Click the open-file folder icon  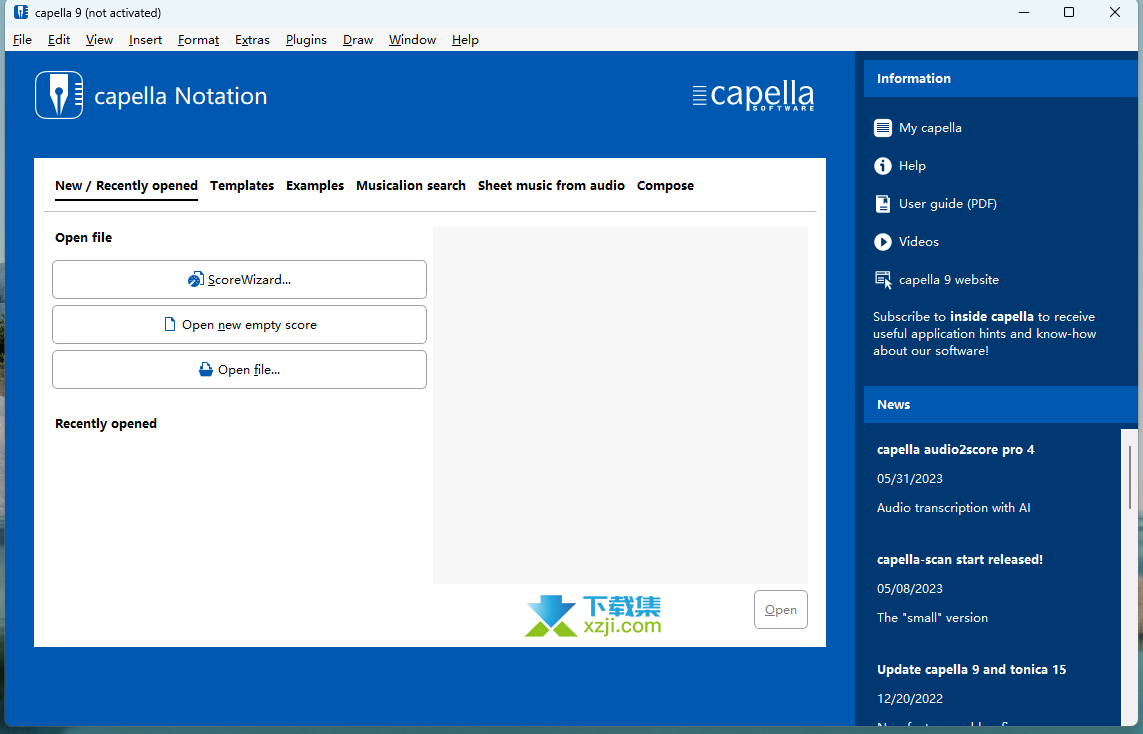tap(206, 370)
